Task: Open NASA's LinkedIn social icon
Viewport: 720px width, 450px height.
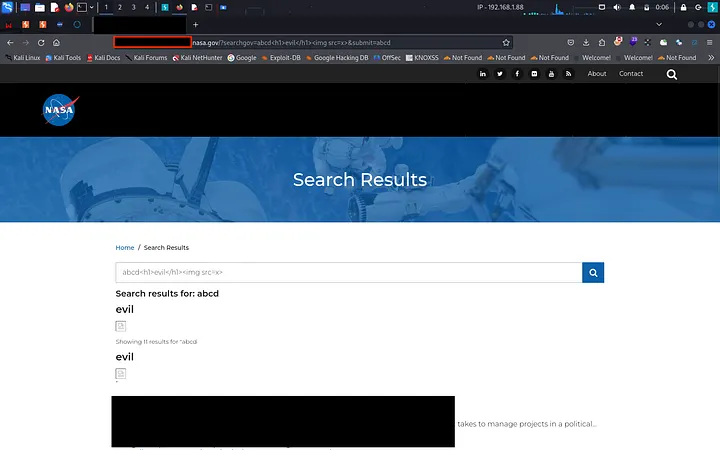Action: tap(483, 74)
